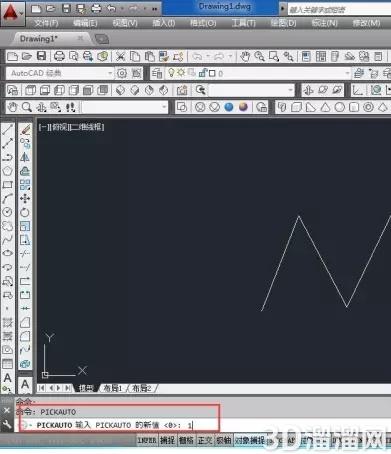
Task: Click the new drawing tab button
Action: (102, 39)
